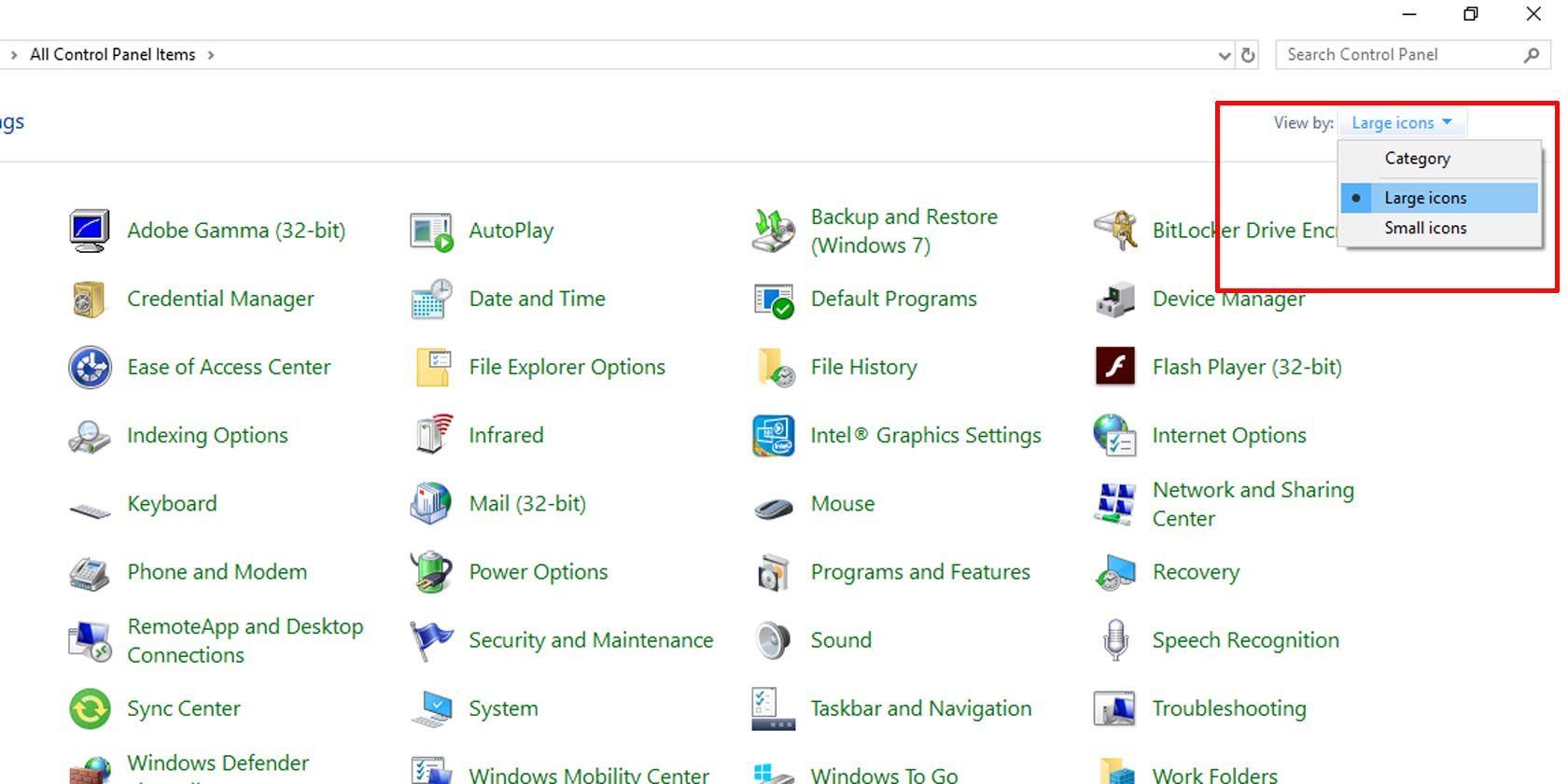Click the Device Manager icon

(1114, 299)
